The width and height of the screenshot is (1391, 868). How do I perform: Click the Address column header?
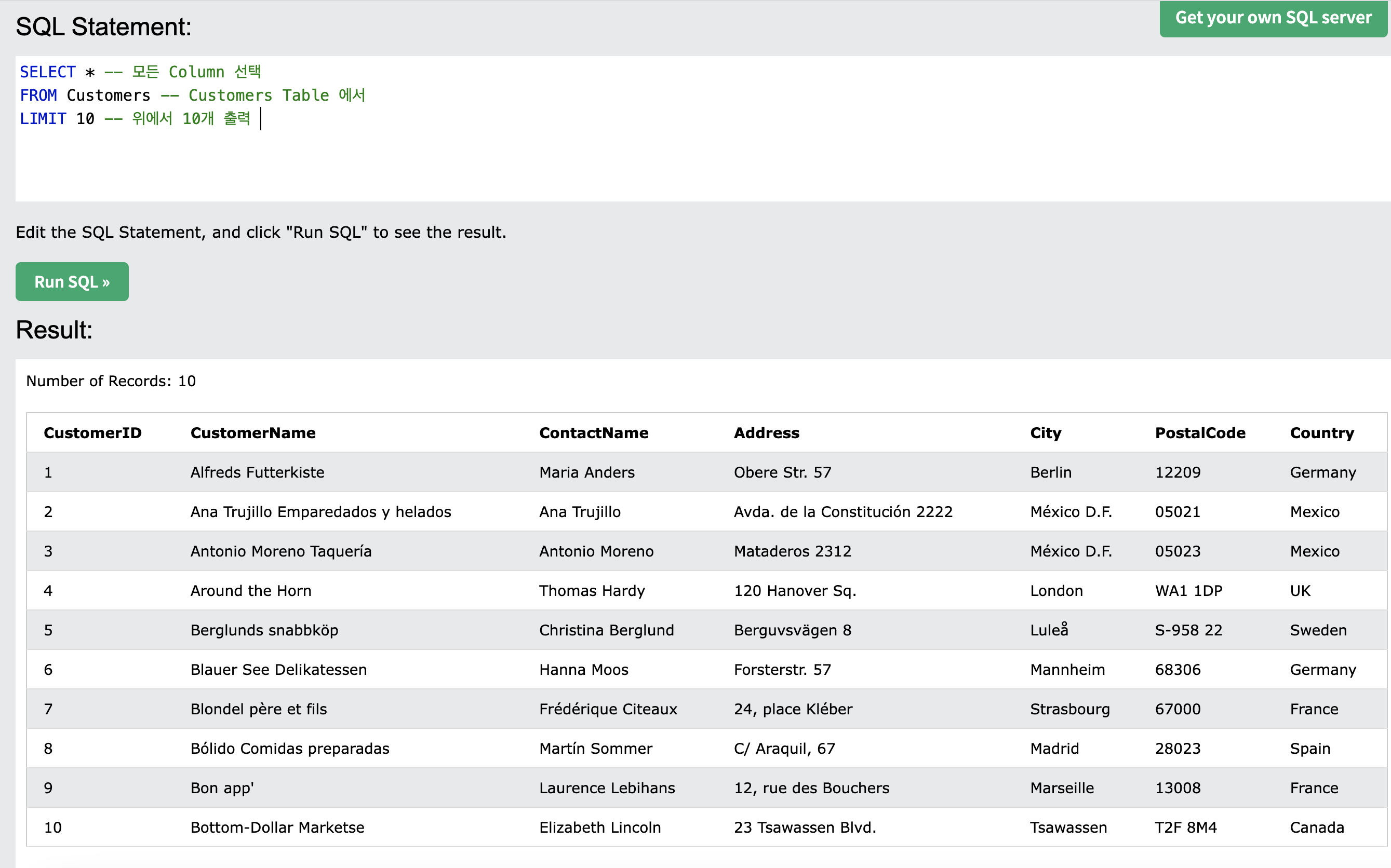click(x=766, y=433)
